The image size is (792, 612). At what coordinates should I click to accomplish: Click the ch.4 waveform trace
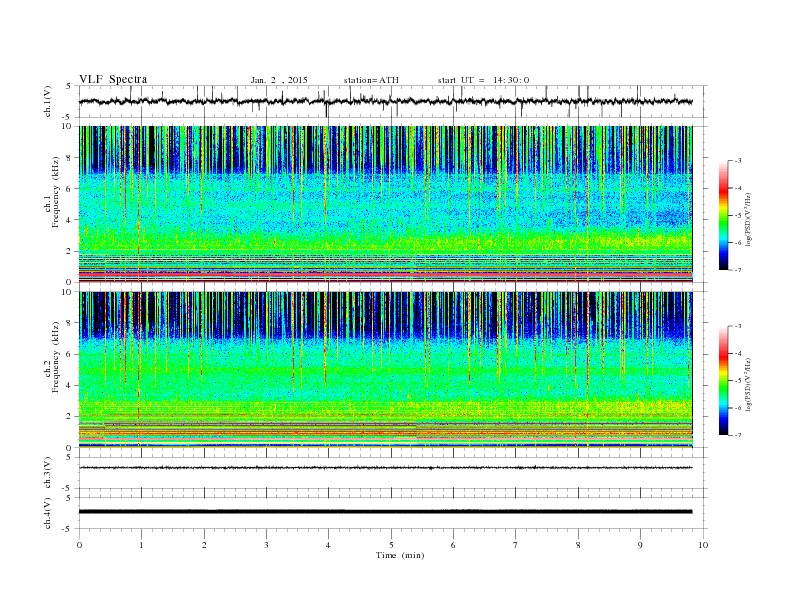click(x=386, y=512)
